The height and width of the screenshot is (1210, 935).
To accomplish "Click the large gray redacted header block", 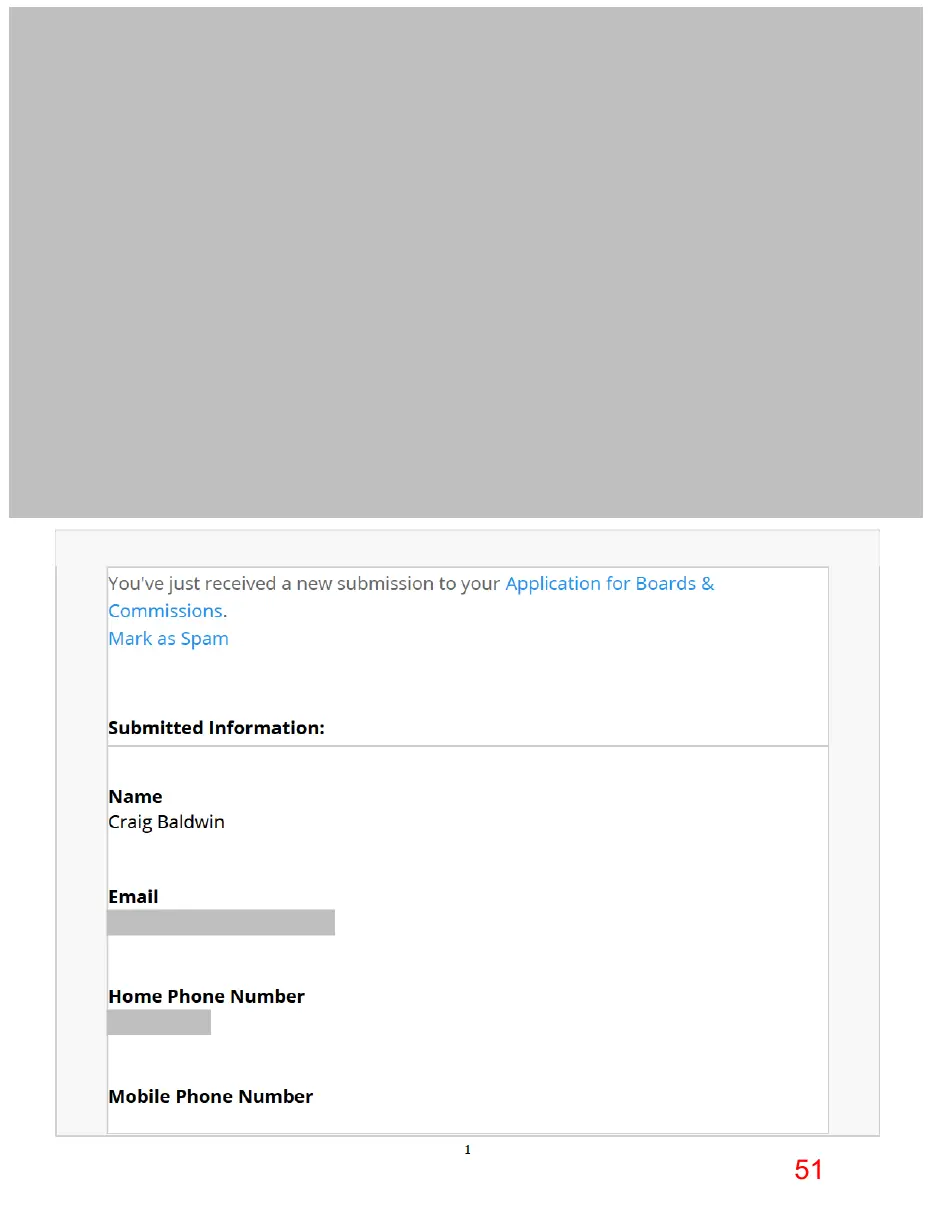I will (x=466, y=262).
